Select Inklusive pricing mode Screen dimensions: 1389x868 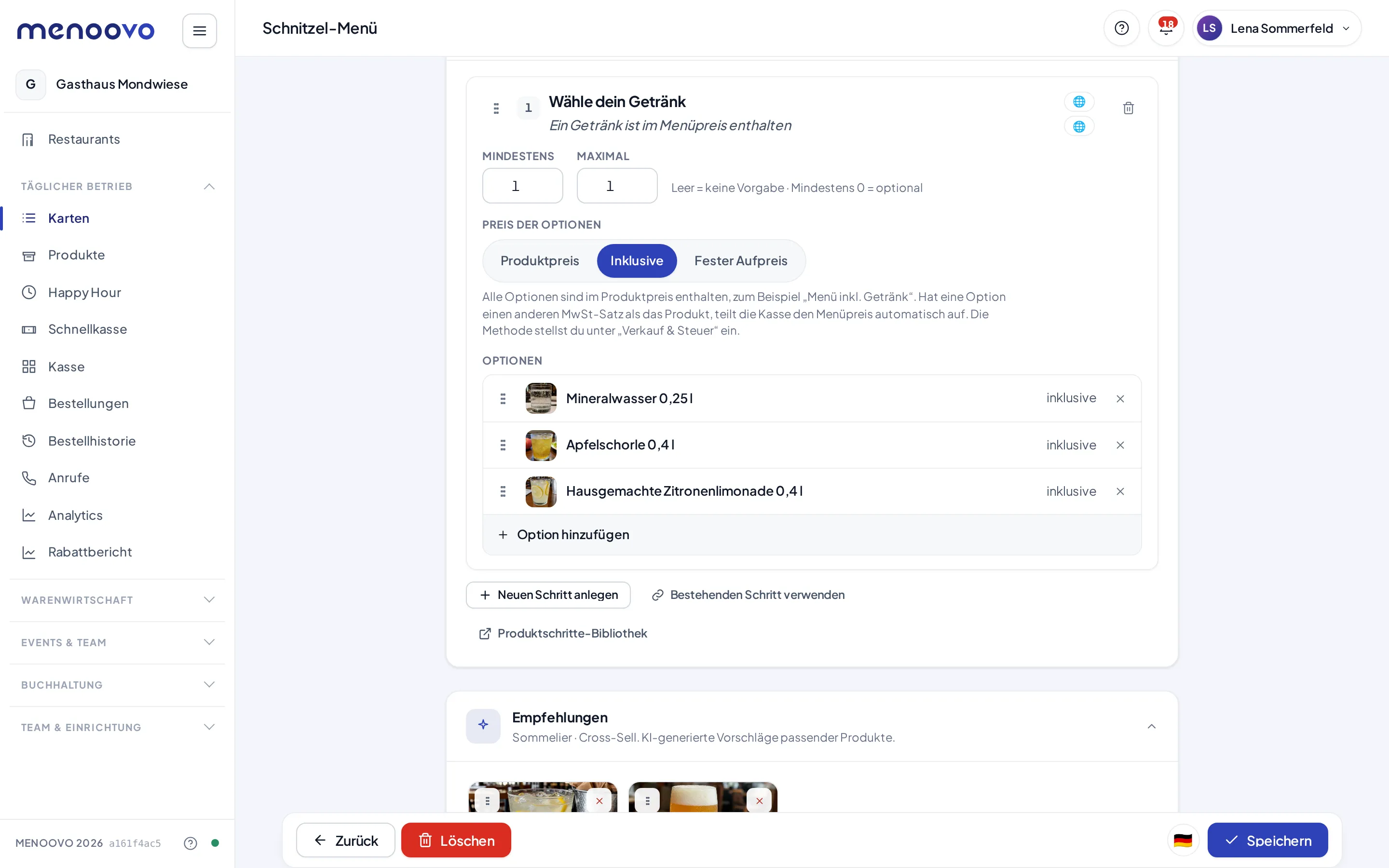[637, 260]
